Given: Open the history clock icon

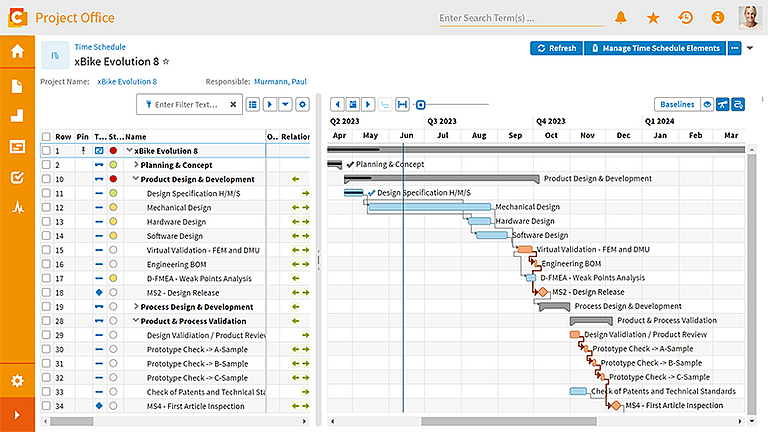Looking at the screenshot, I should [685, 18].
